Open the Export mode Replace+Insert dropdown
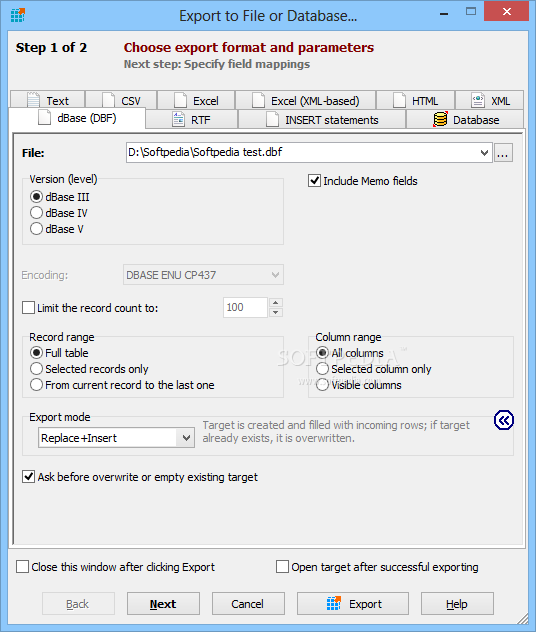 [x=116, y=438]
